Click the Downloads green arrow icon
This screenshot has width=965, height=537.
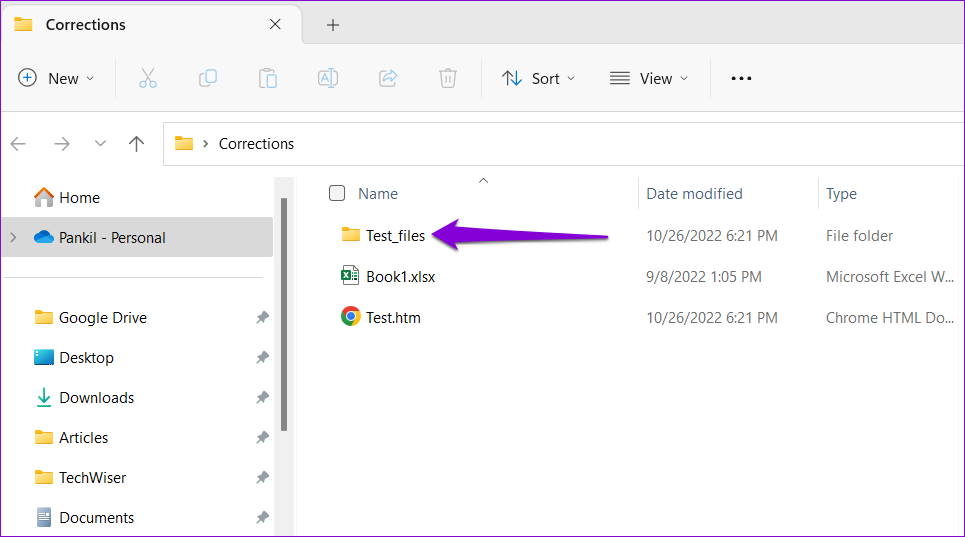point(44,397)
